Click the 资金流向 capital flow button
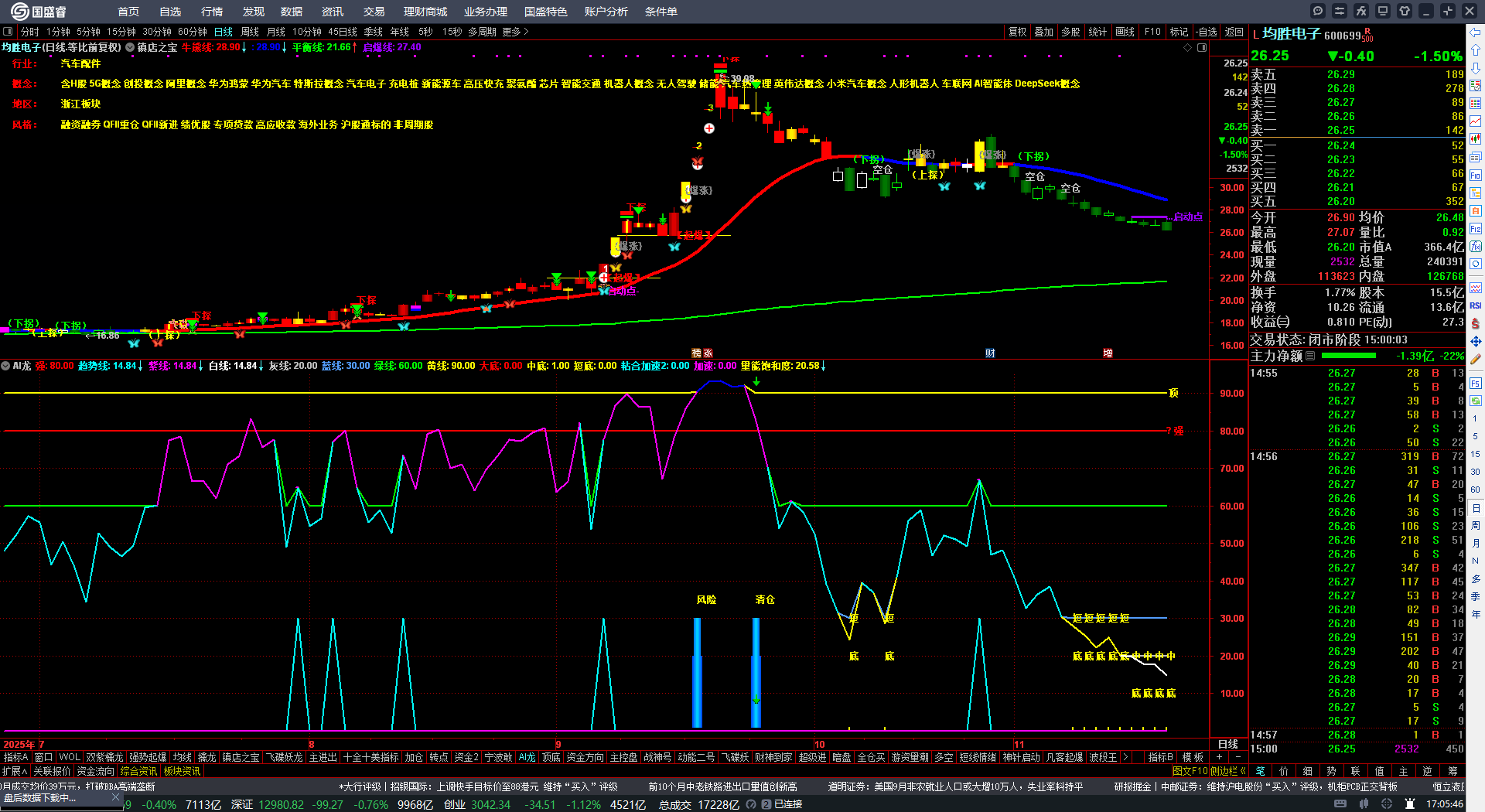The width and height of the screenshot is (1485, 812). [x=95, y=771]
